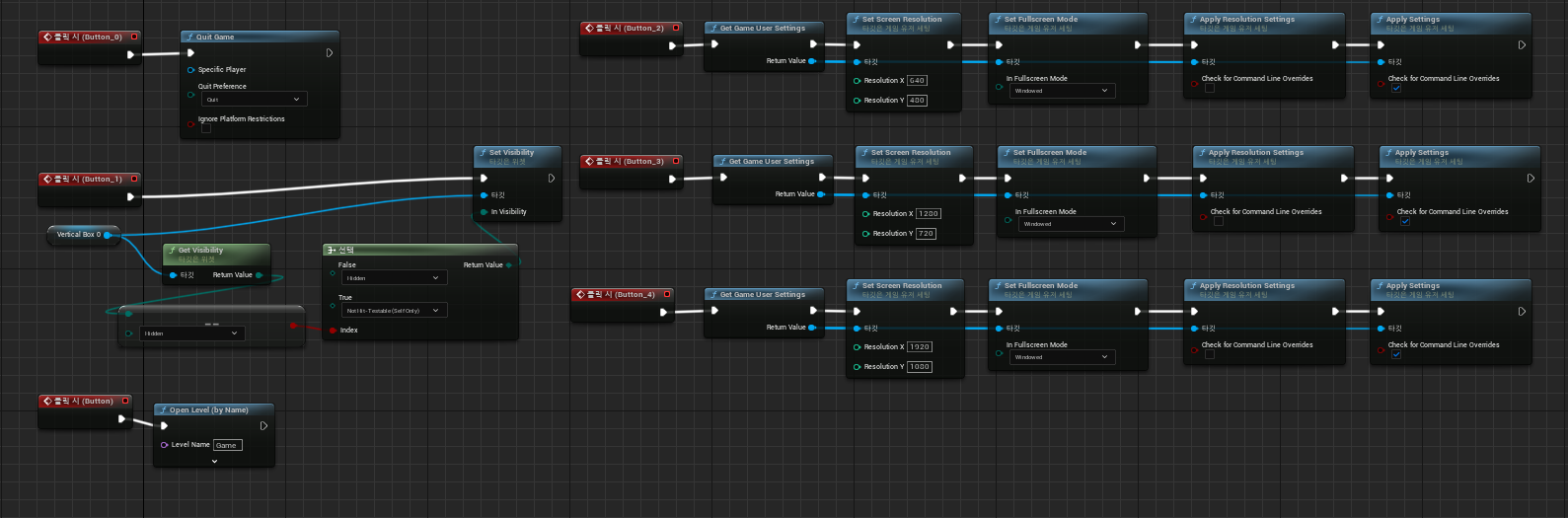
Task: Select the Get Visibility node header
Action: point(215,254)
